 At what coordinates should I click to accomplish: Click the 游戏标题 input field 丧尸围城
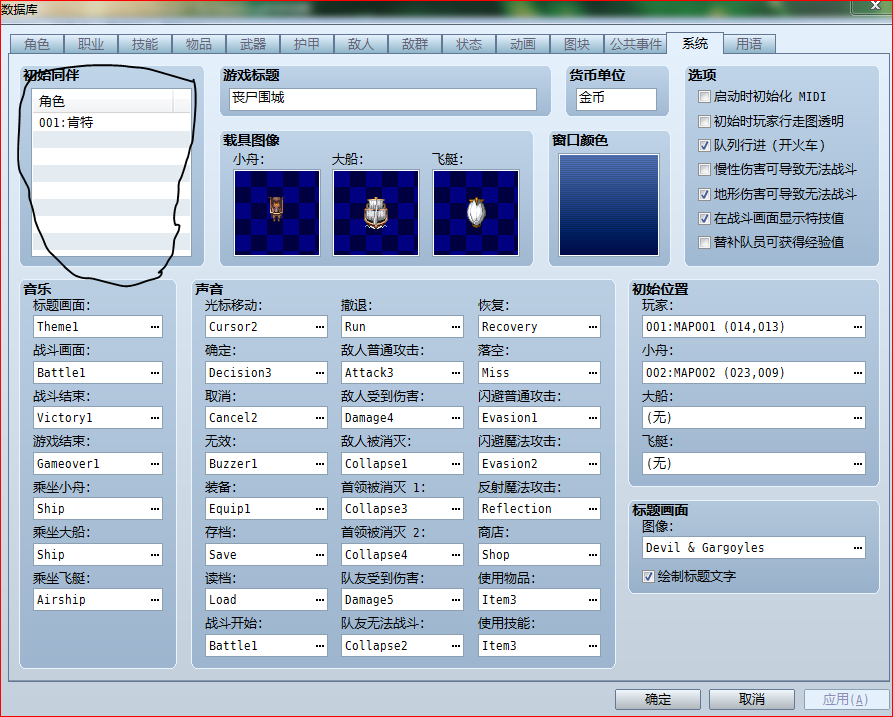(x=383, y=99)
